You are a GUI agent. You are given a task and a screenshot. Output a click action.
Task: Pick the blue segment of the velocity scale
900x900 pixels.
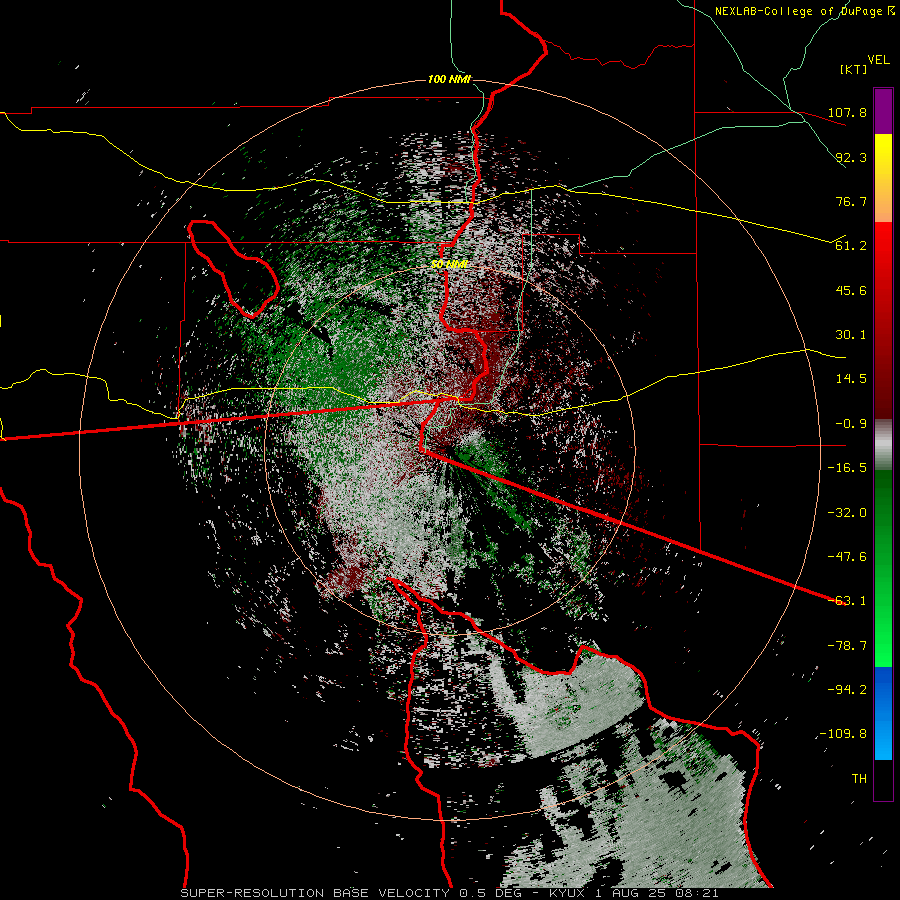tap(883, 713)
